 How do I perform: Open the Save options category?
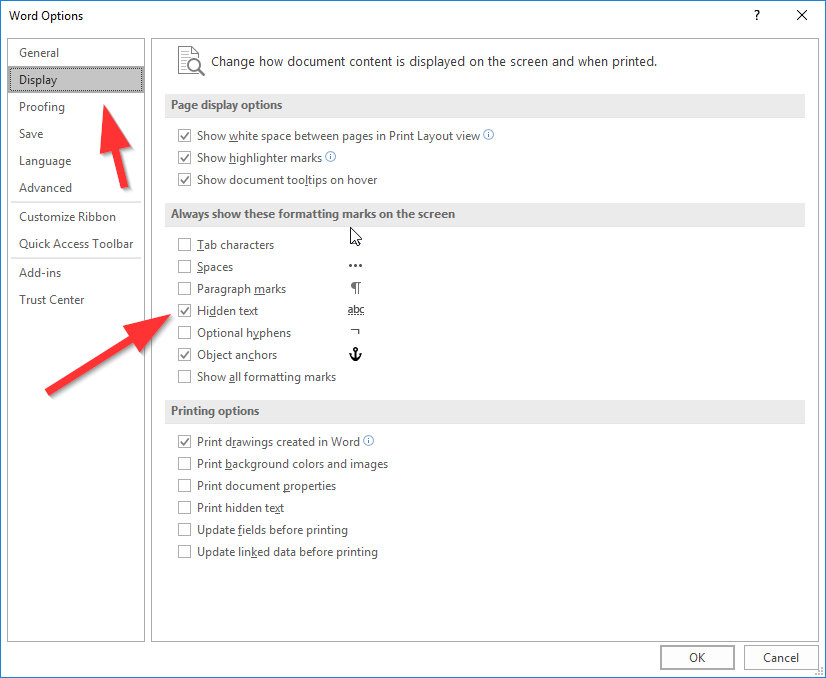(76, 134)
